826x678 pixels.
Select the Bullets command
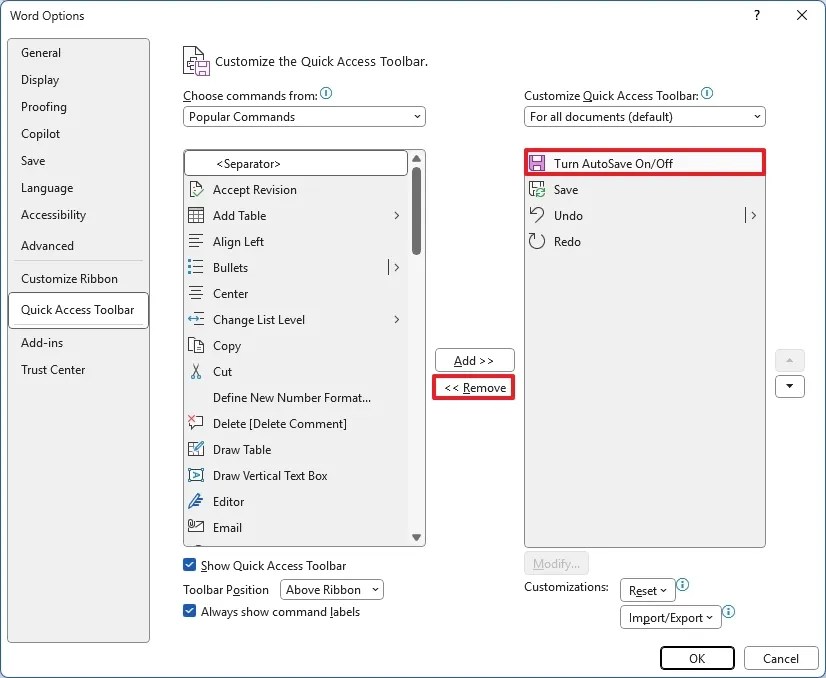[x=229, y=267]
